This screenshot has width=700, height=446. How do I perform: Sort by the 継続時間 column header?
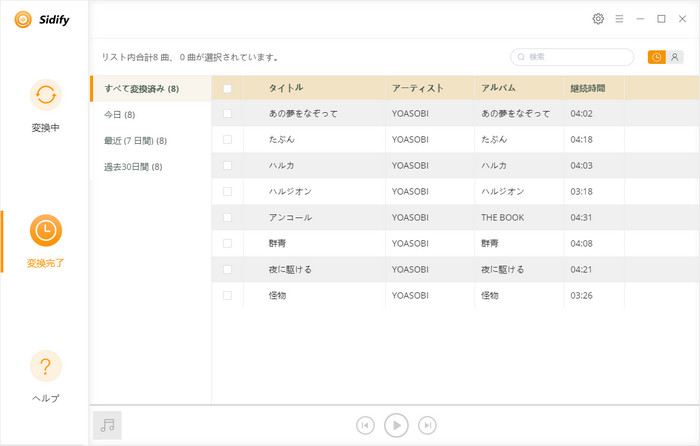pos(588,88)
